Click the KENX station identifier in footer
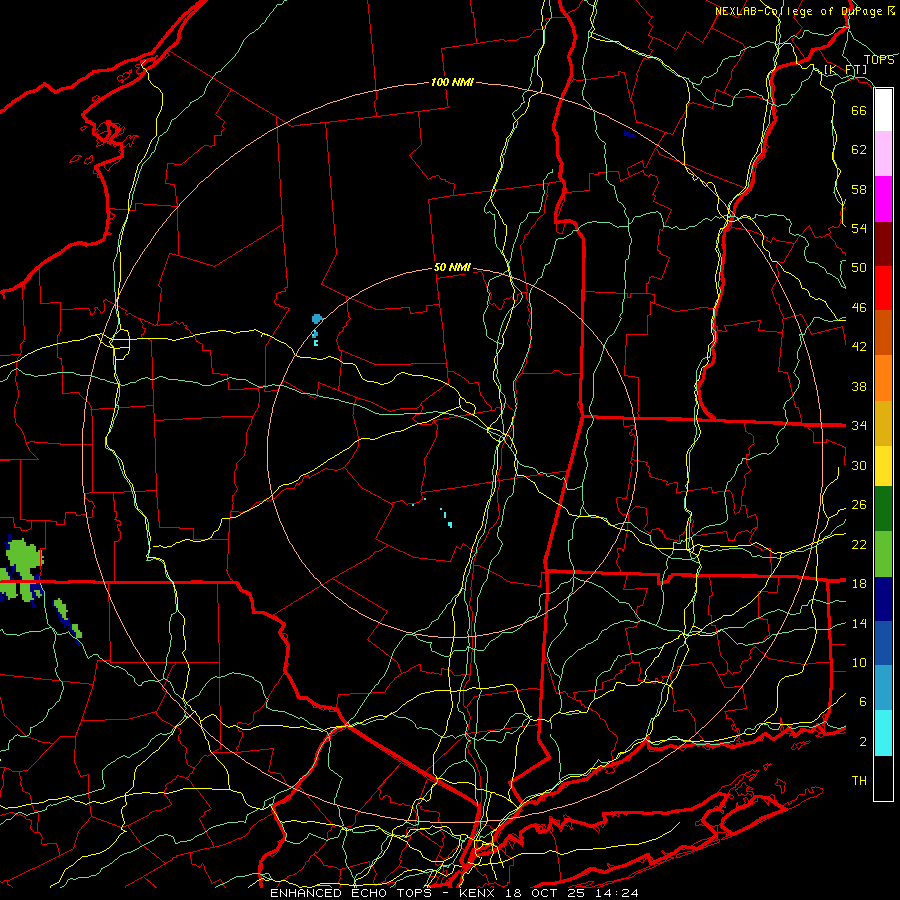 click(x=479, y=893)
